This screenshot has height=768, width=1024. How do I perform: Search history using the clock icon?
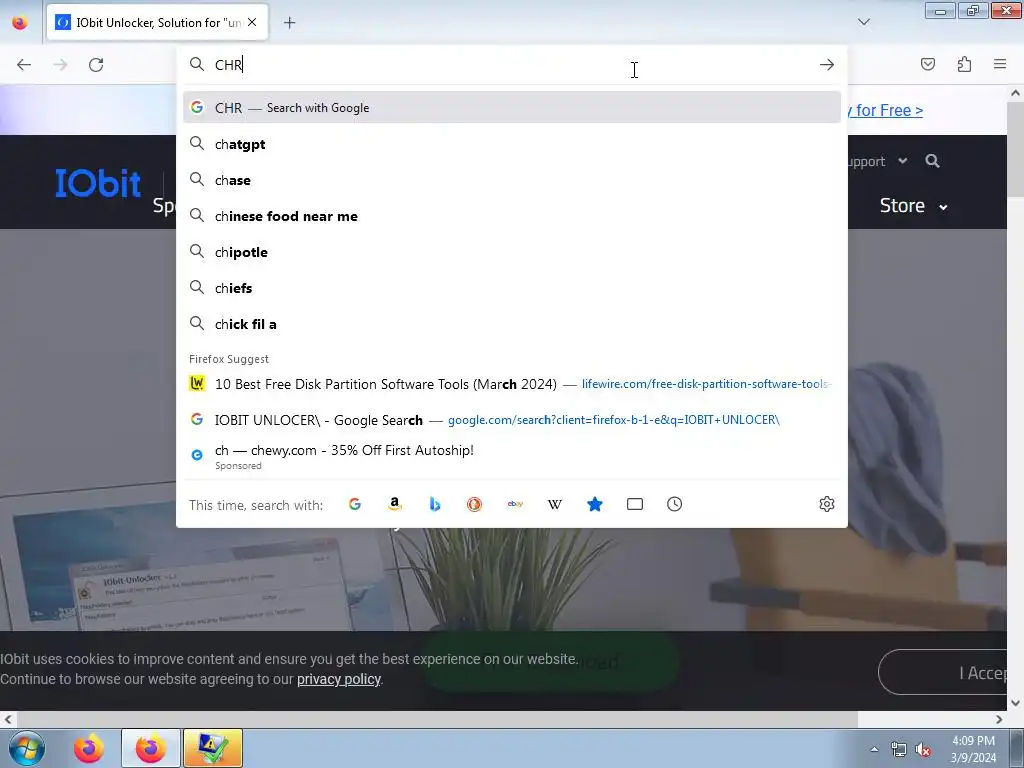pyautogui.click(x=674, y=504)
